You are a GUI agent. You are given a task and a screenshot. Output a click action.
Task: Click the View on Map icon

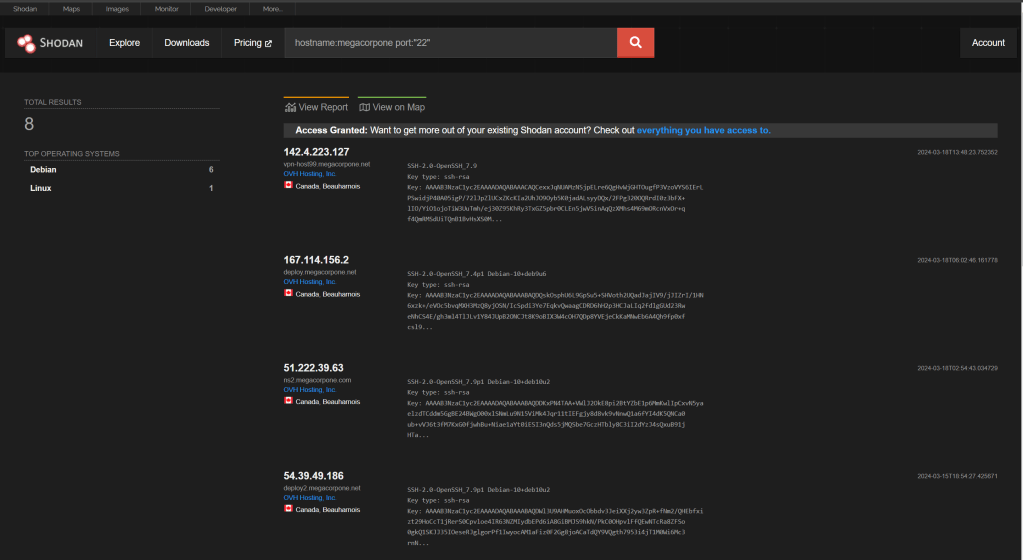[365, 107]
